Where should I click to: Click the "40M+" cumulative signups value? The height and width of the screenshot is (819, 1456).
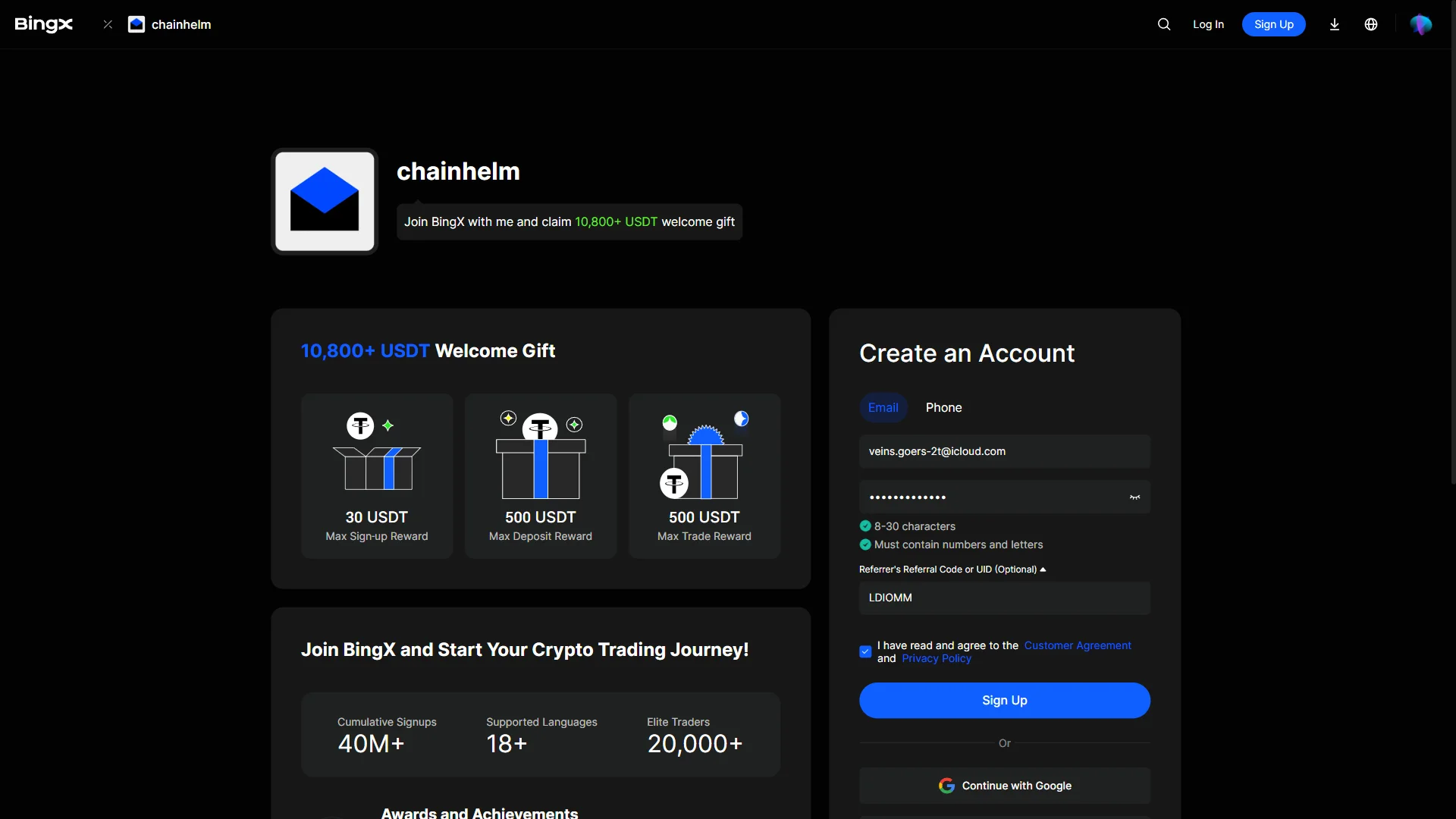[x=371, y=744]
